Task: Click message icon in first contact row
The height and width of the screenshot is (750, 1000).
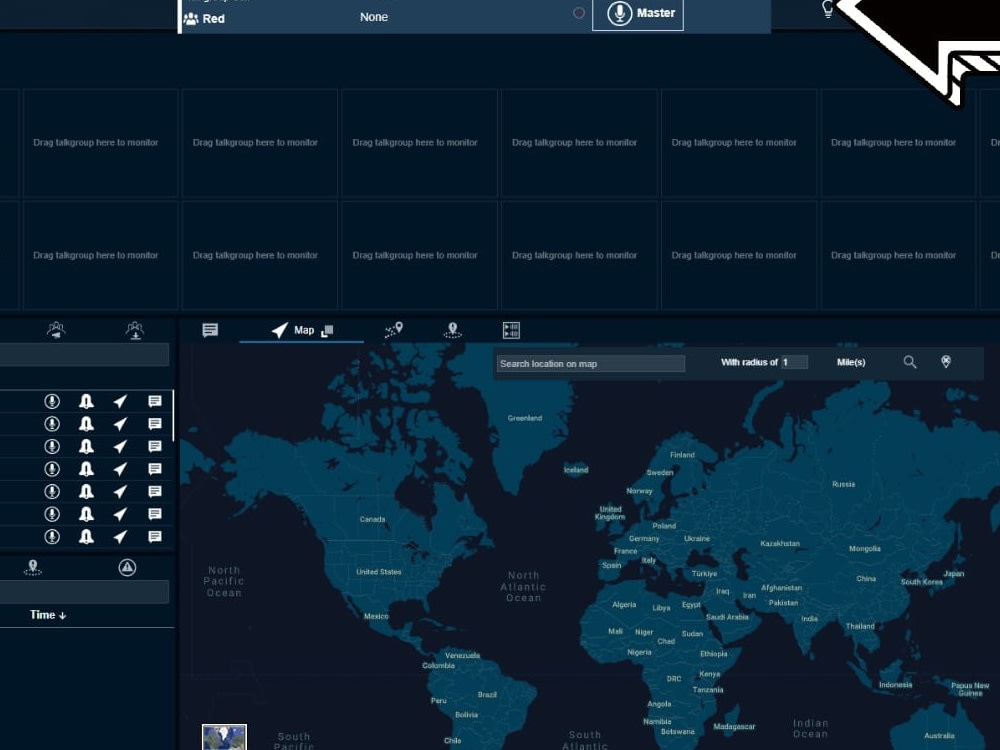Action: (154, 401)
